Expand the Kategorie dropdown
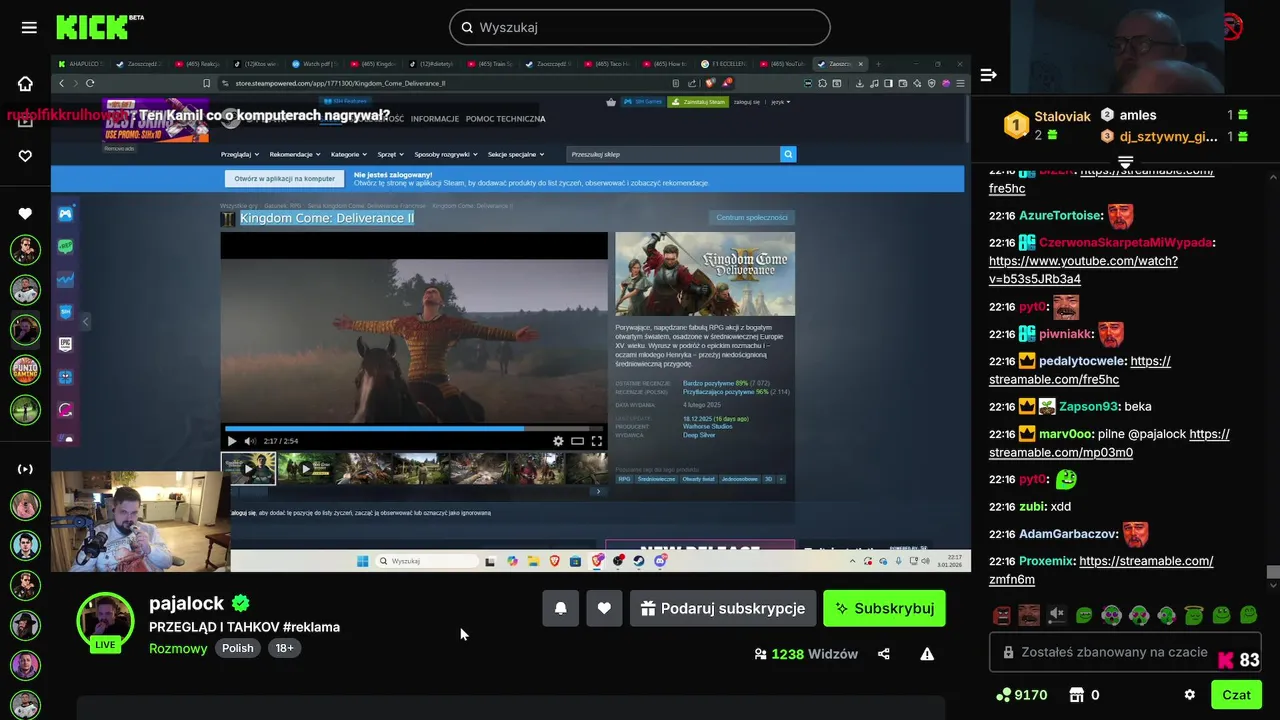 (349, 154)
